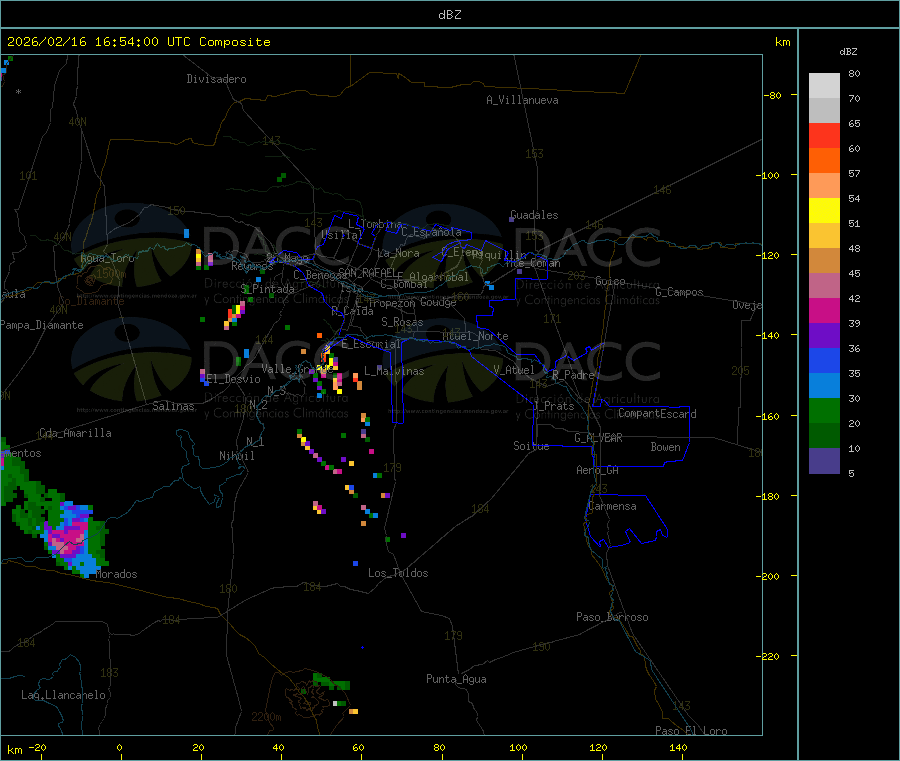
Task: Click the green 20 dBZ legend swatch
Action: click(824, 410)
